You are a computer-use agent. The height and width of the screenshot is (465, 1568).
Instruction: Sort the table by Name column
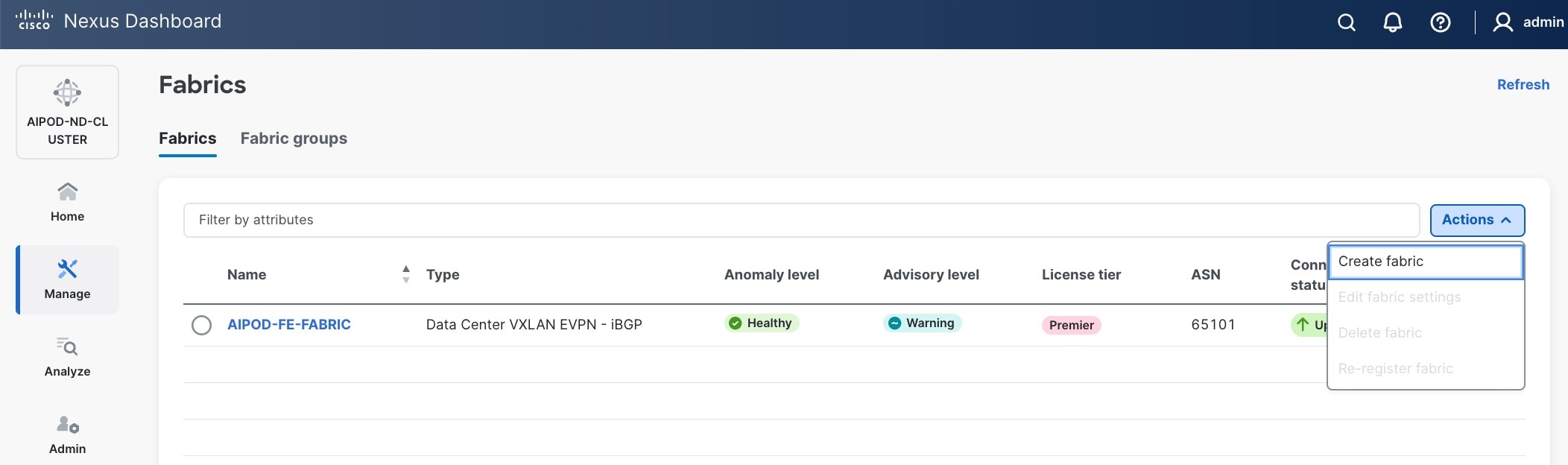405,274
